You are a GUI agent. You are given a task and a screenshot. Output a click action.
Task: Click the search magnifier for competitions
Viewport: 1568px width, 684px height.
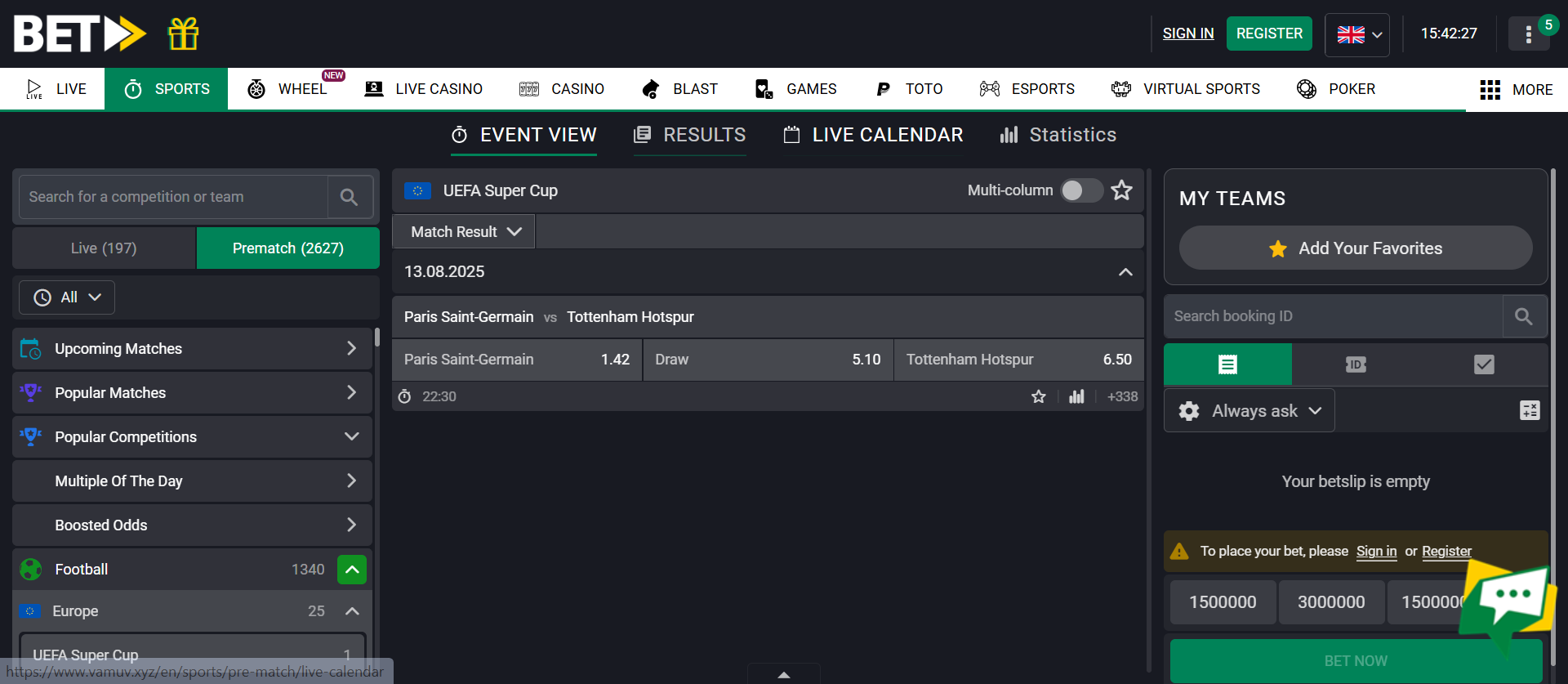349,197
